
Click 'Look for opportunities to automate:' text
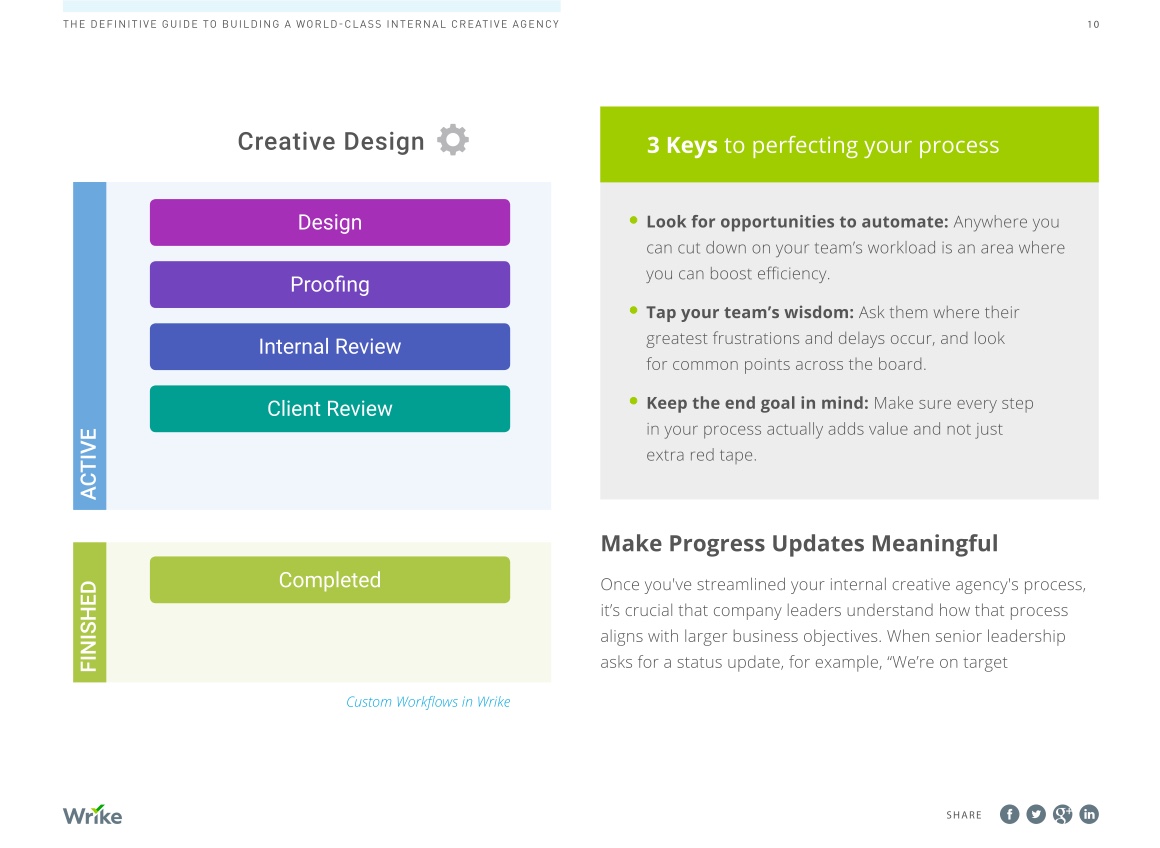pos(797,221)
